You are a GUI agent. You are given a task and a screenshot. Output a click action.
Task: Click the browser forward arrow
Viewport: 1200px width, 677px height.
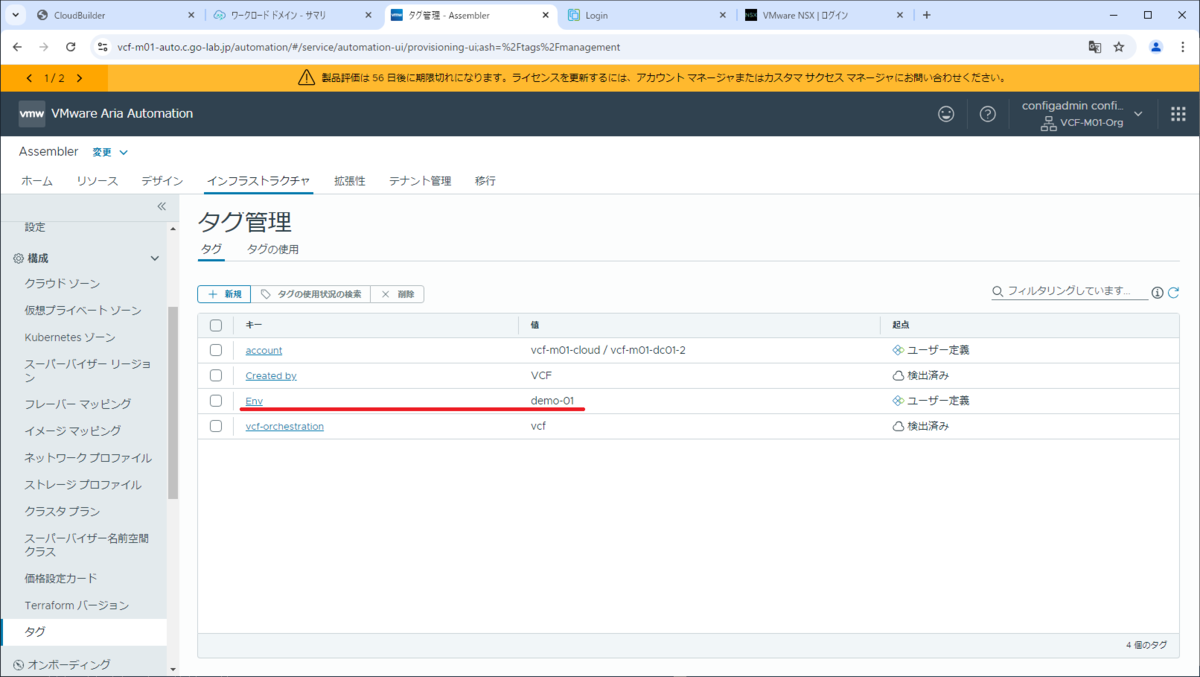(43, 47)
